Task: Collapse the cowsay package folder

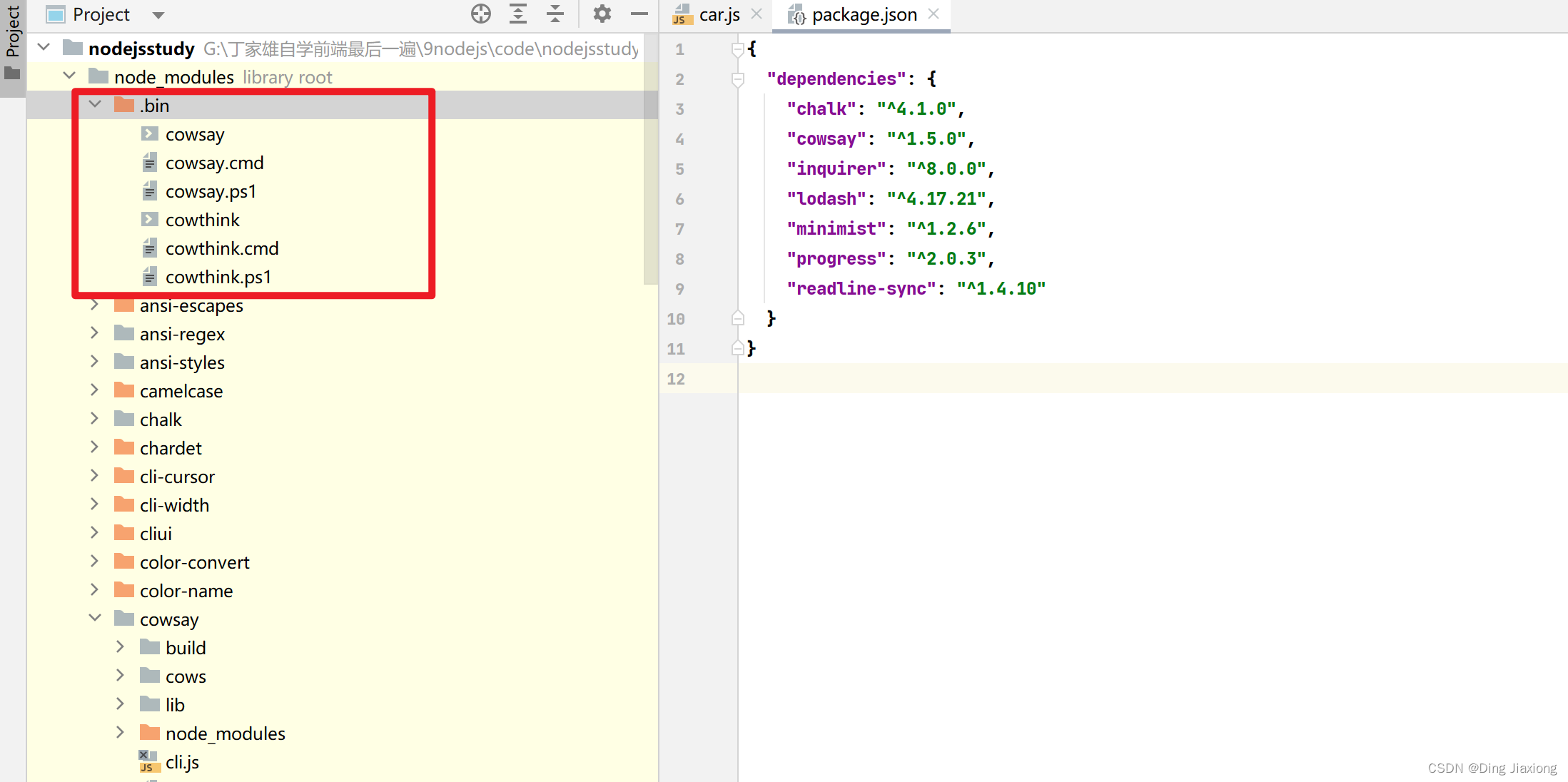Action: pyautogui.click(x=95, y=618)
